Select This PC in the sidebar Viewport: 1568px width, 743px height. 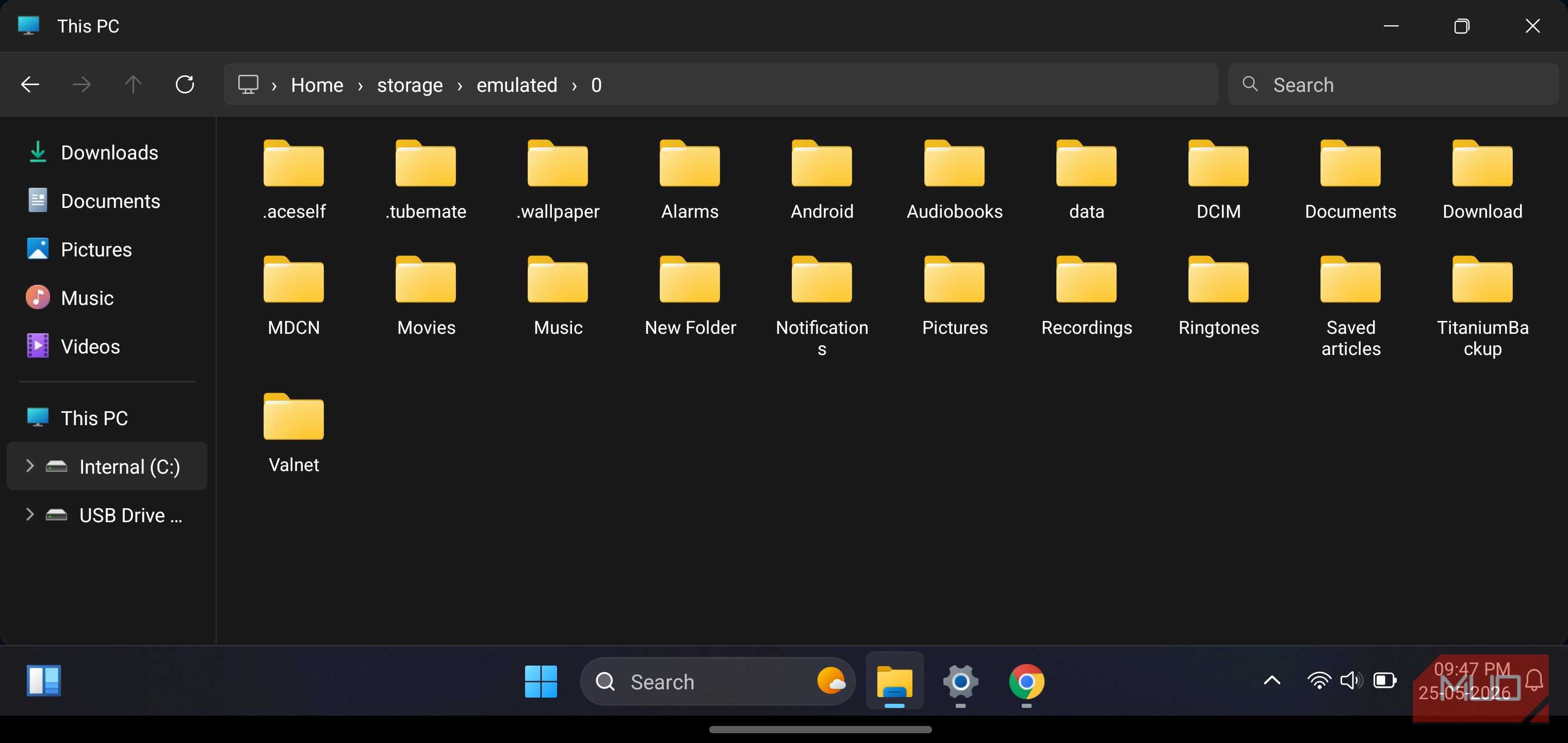tap(107, 418)
